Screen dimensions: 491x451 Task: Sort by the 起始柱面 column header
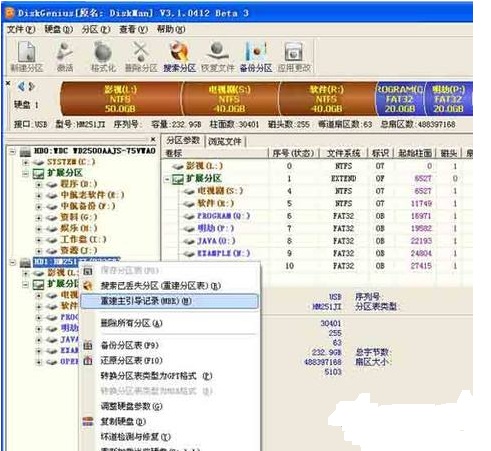point(415,154)
